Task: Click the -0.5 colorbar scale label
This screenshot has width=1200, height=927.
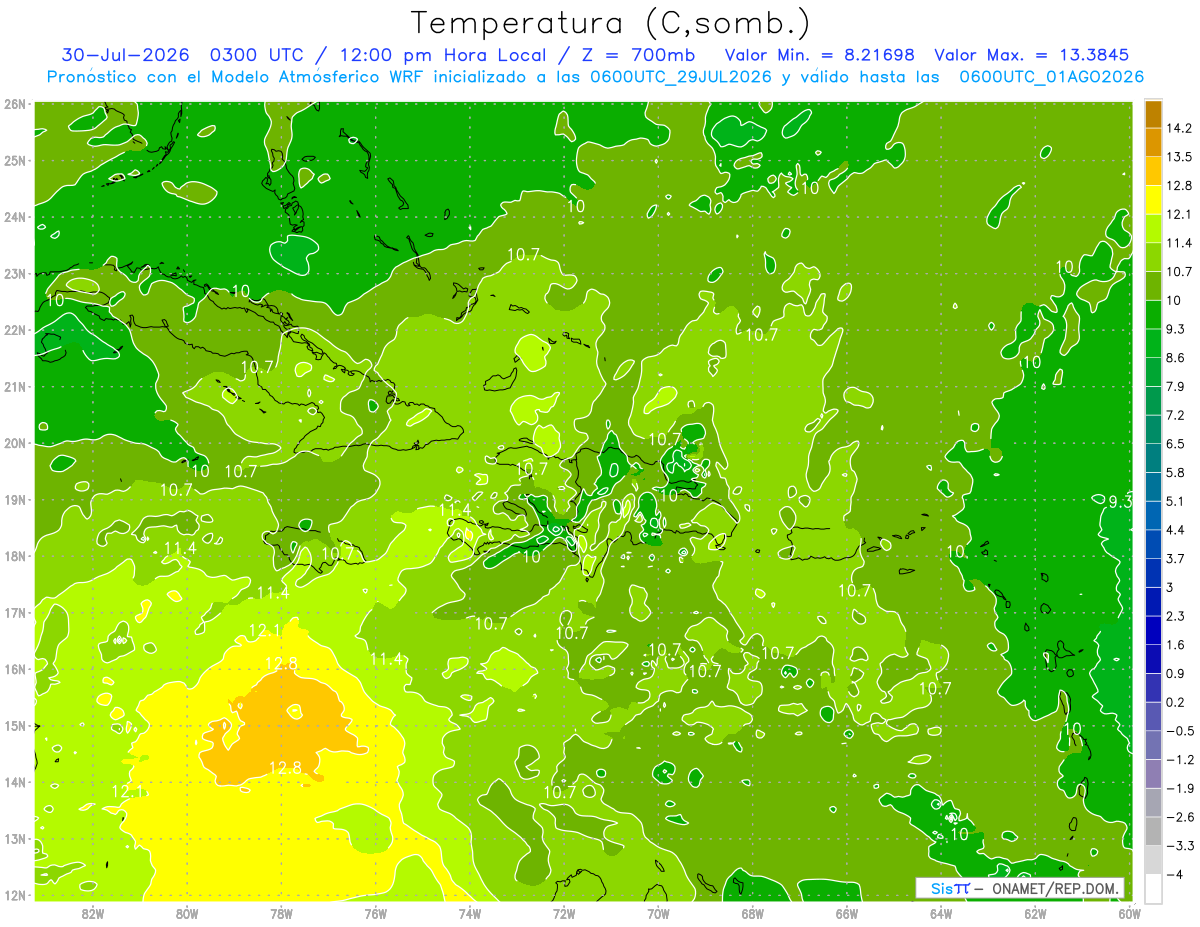Action: tap(1180, 731)
